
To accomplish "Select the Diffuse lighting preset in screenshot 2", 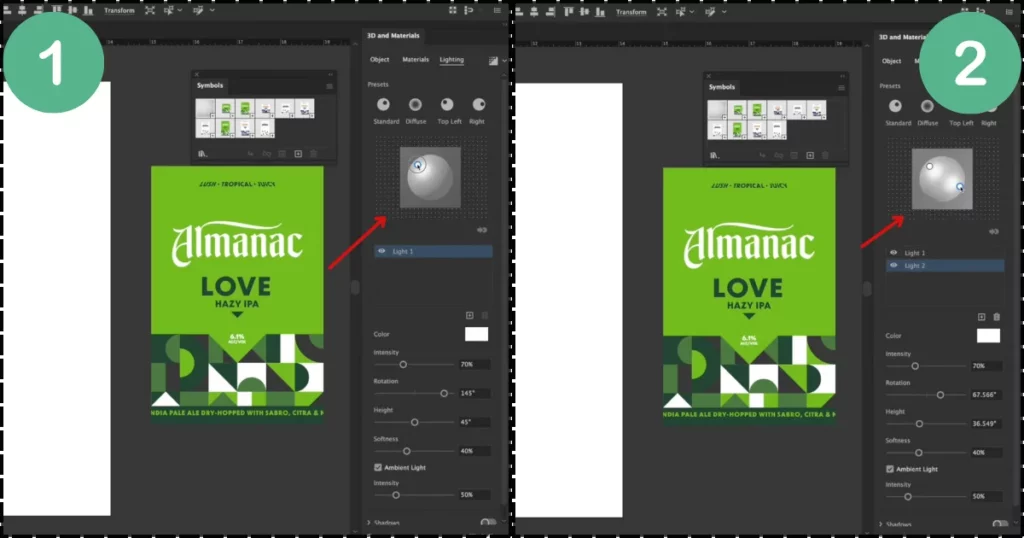I will pos(927,106).
